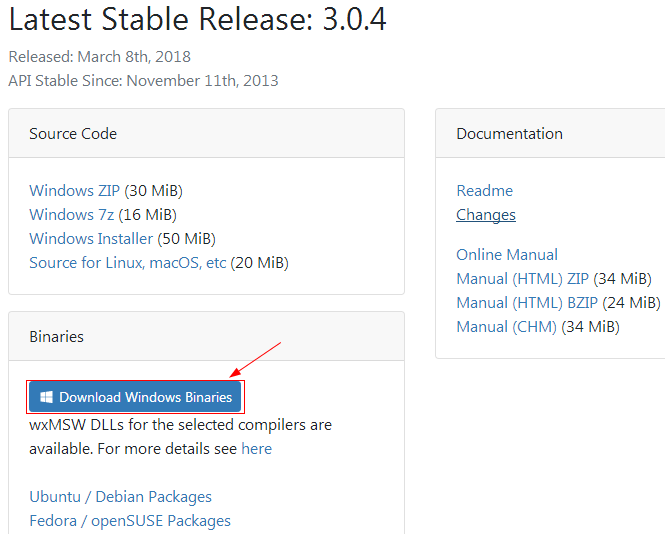Open the Online Manual link
665x534 pixels.
(x=507, y=255)
